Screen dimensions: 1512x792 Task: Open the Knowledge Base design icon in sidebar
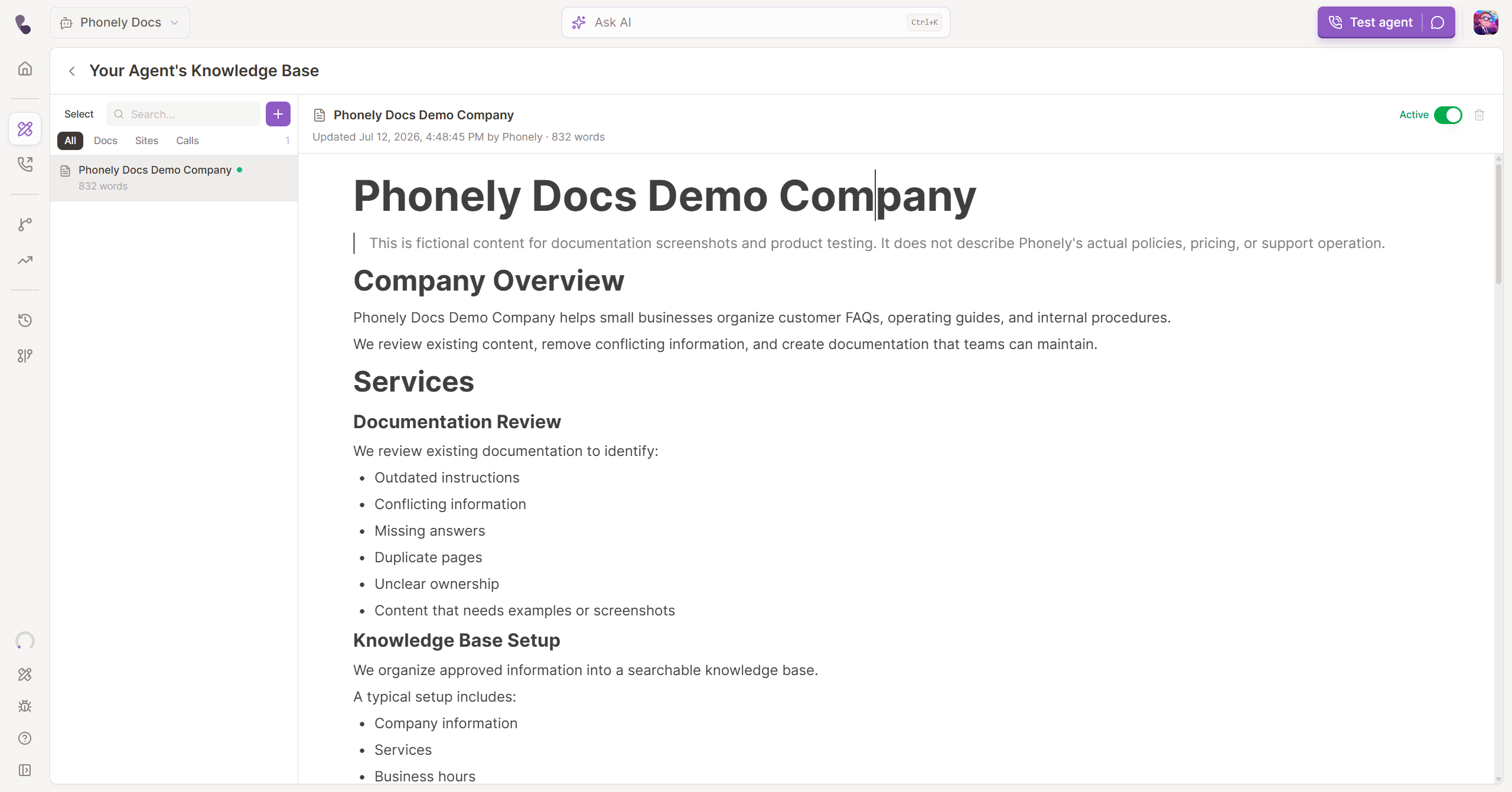(x=25, y=129)
